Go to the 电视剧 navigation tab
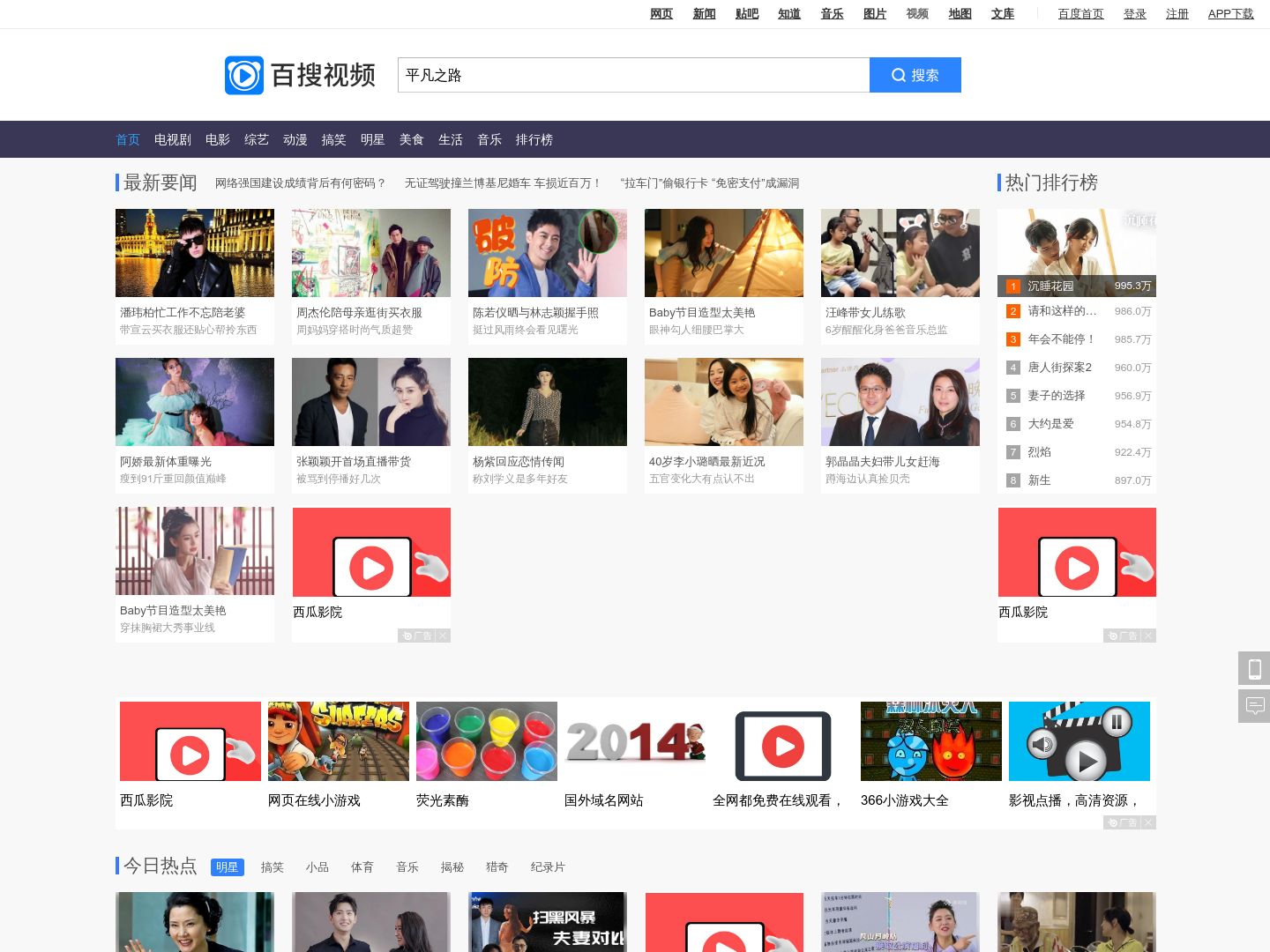 [x=173, y=139]
